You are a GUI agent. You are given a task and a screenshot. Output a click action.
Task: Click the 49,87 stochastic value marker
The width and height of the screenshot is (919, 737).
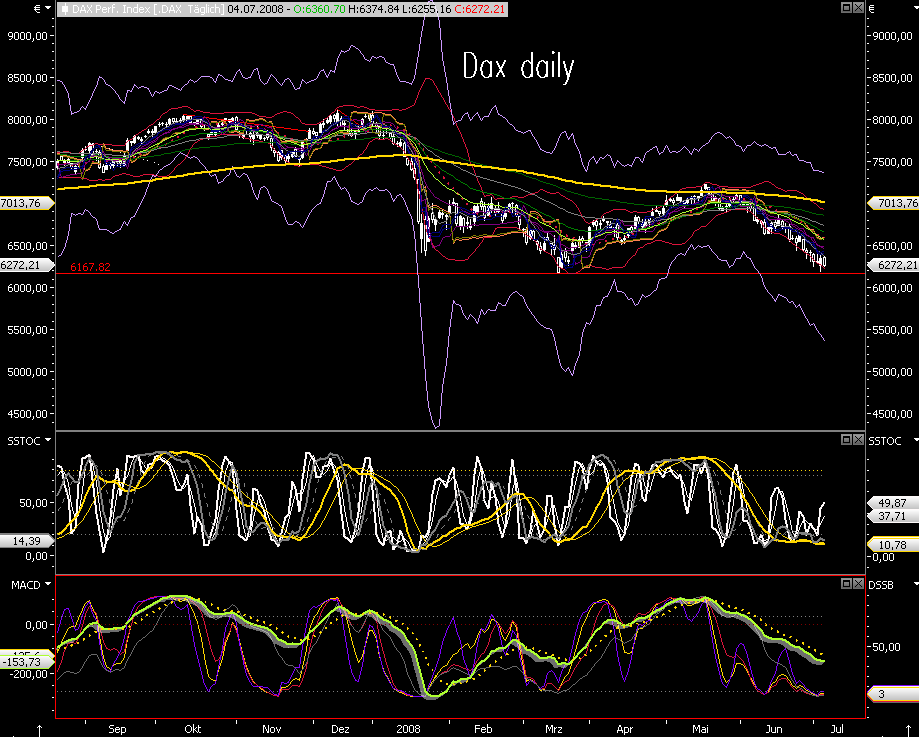[x=893, y=502]
